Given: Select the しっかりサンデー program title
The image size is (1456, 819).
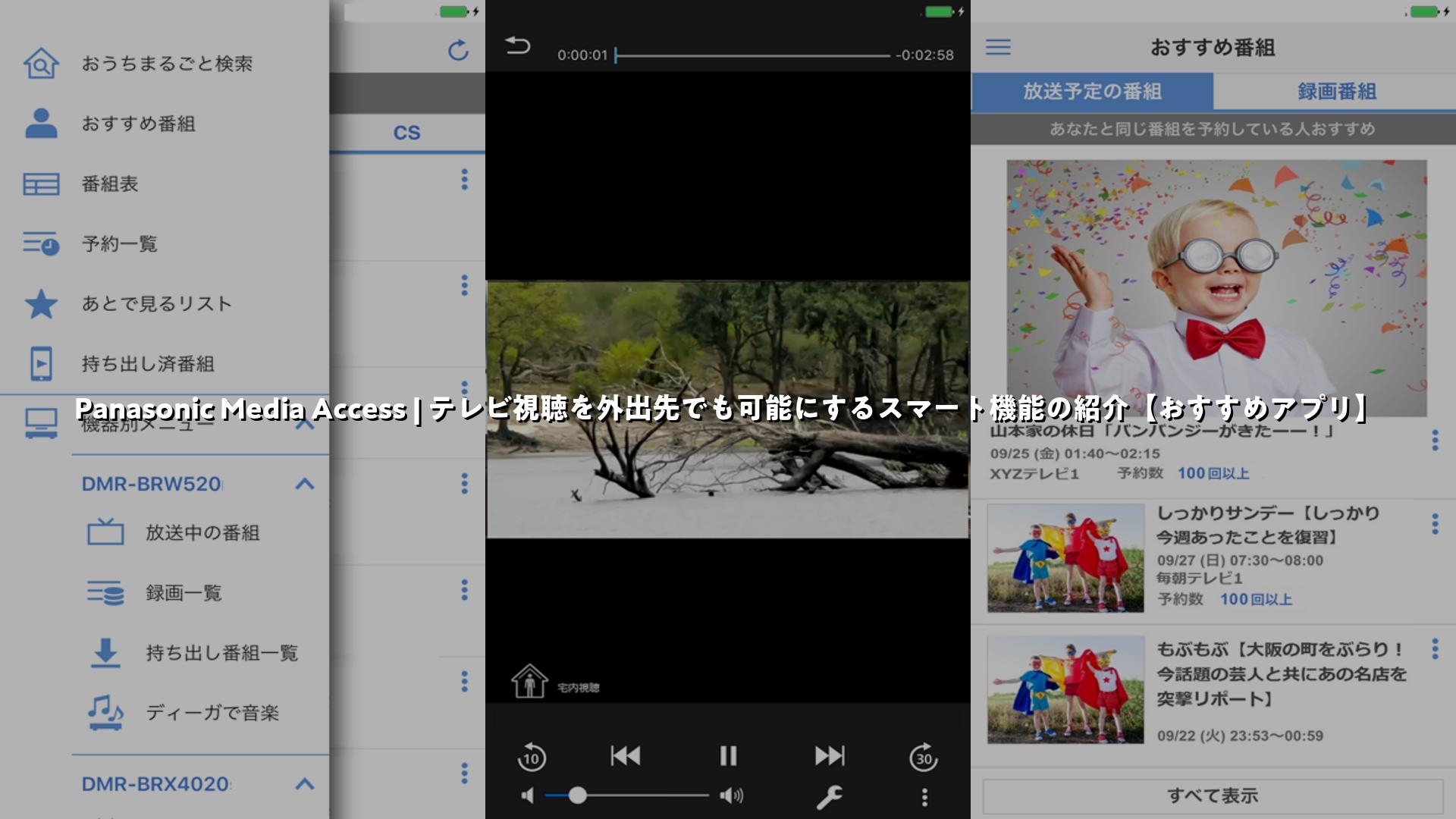Looking at the screenshot, I should pos(1268,525).
